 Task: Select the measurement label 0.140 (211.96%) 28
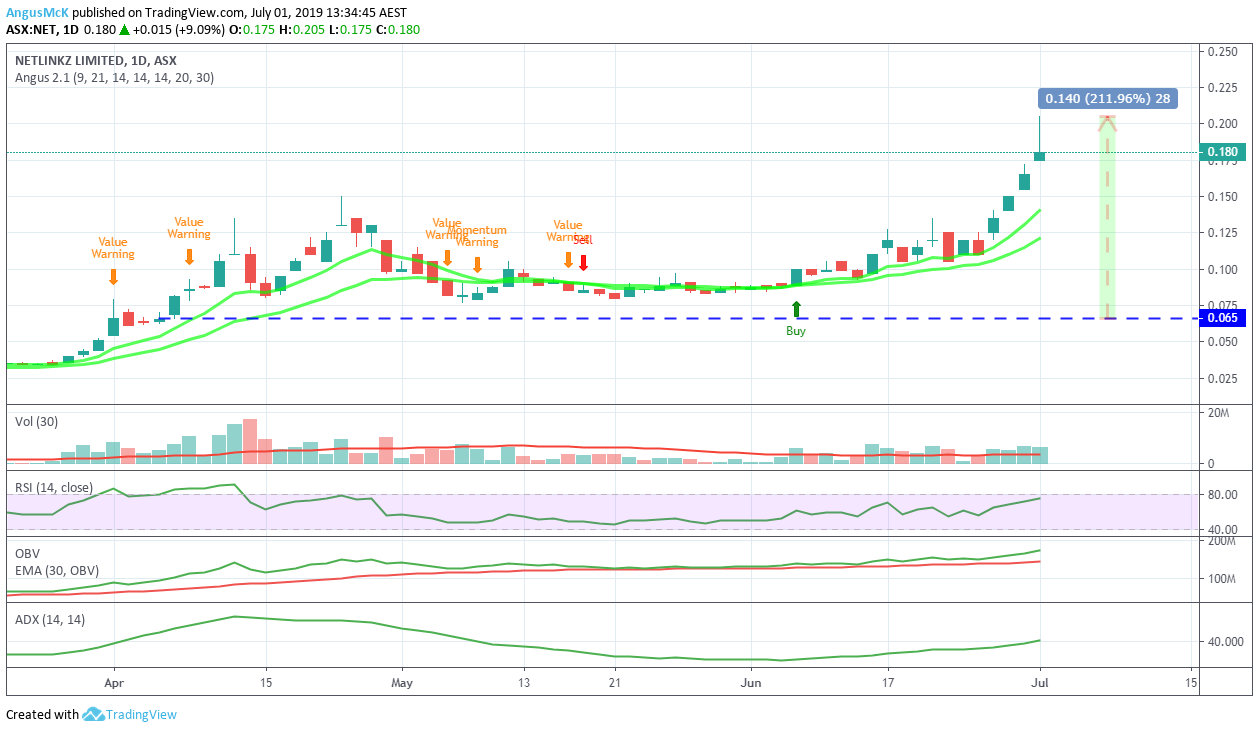click(1107, 98)
